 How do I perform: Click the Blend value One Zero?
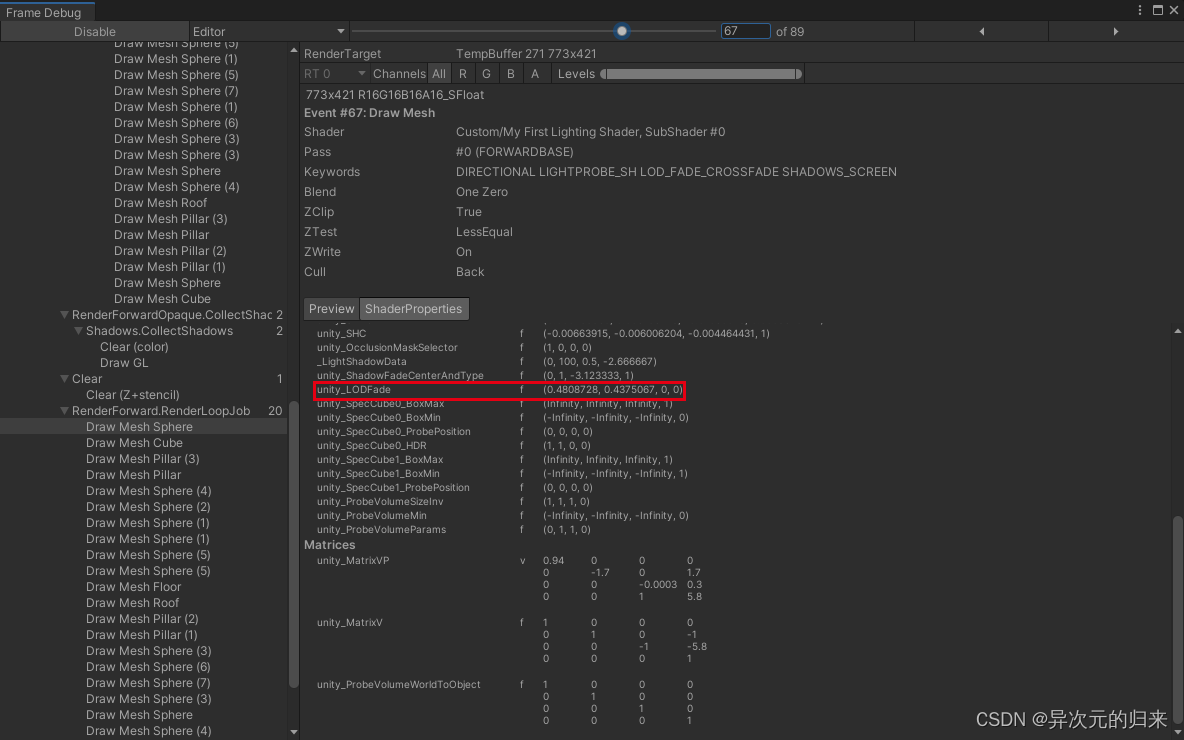click(482, 192)
